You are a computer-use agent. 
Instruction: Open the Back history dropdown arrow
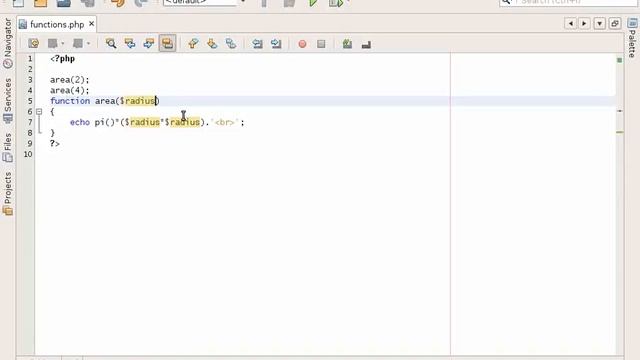click(x=62, y=44)
